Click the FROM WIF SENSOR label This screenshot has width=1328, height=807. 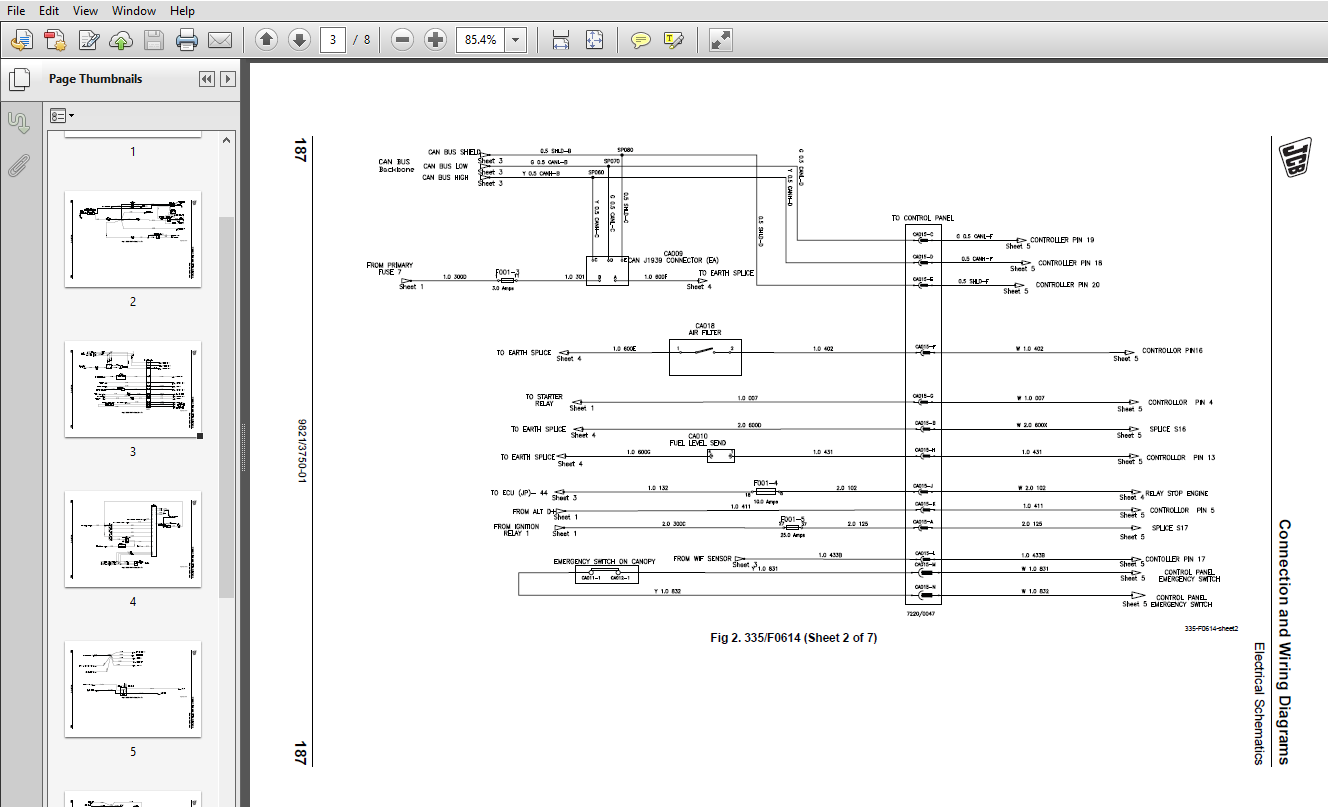tap(702, 559)
